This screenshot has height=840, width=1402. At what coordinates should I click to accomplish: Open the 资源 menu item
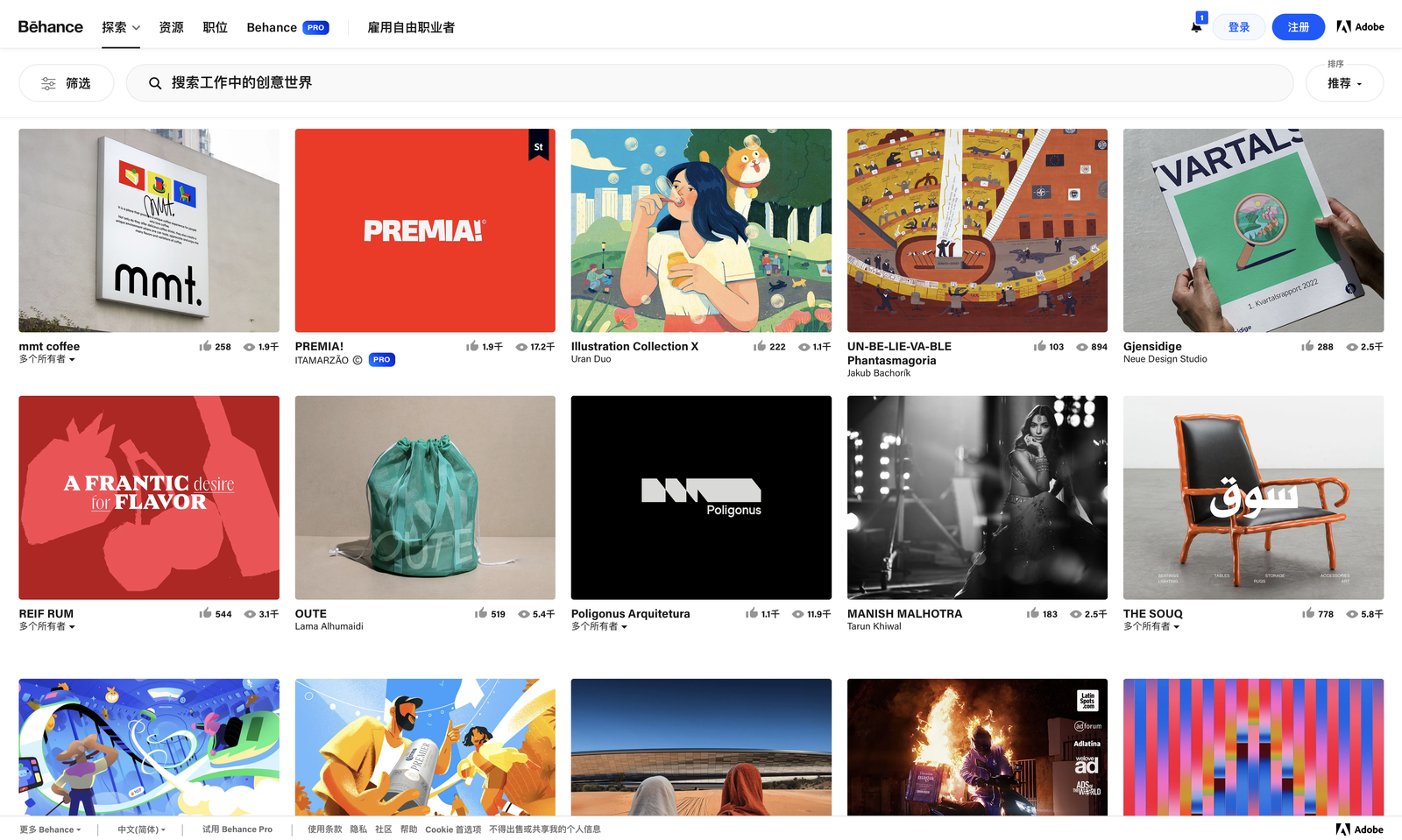171,27
